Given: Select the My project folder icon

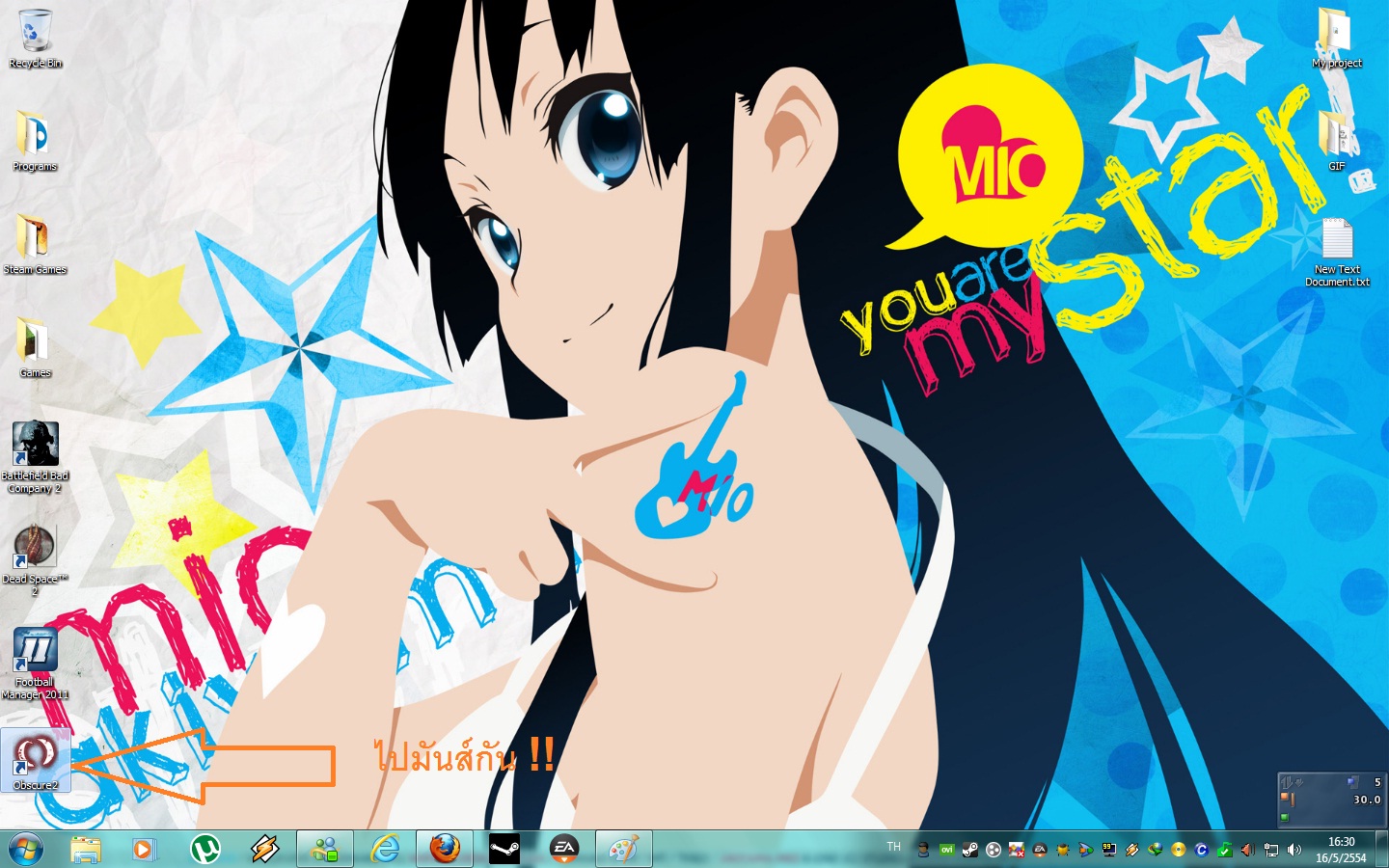Looking at the screenshot, I should [1337, 39].
